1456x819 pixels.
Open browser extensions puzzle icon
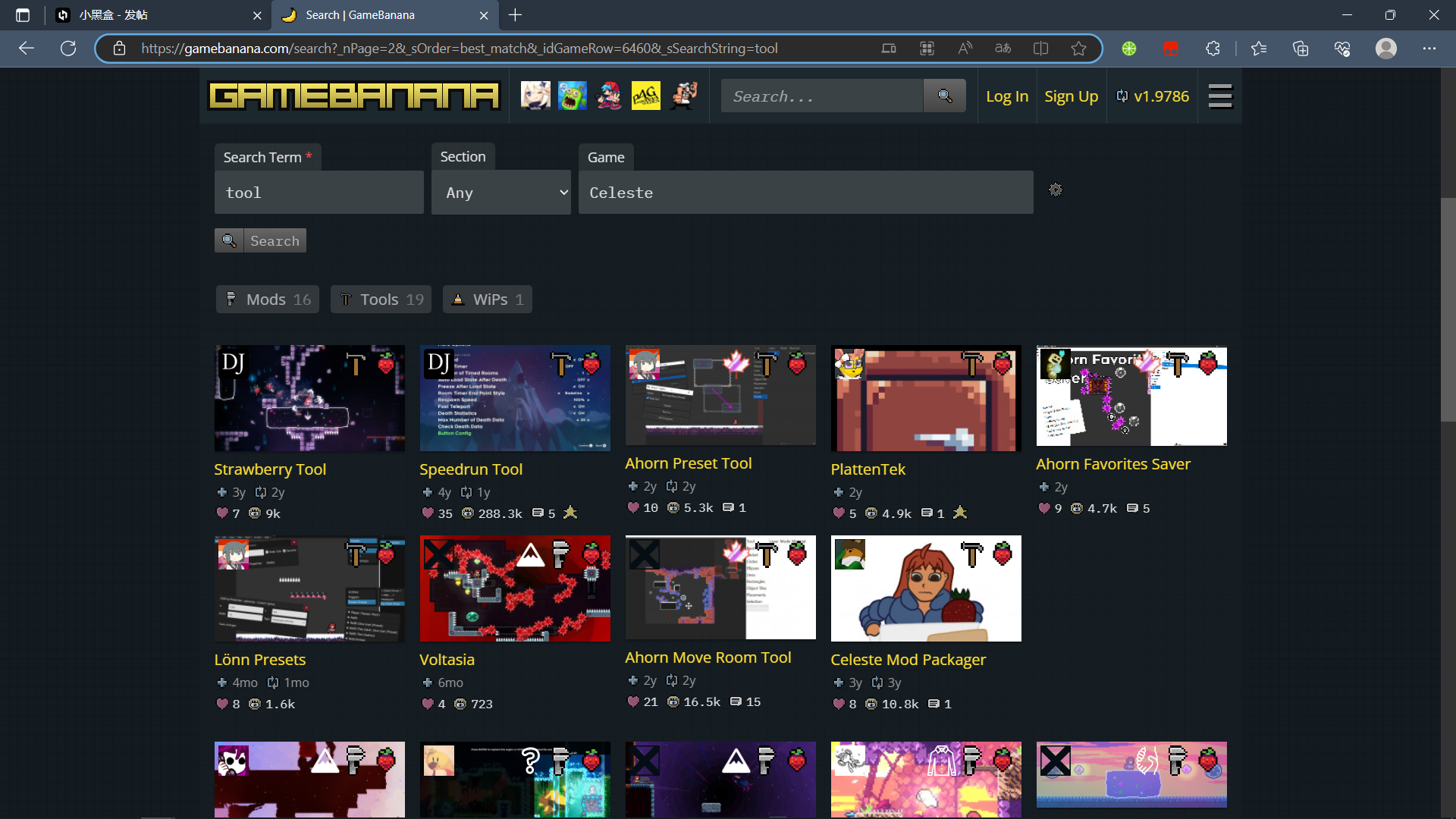point(1213,49)
